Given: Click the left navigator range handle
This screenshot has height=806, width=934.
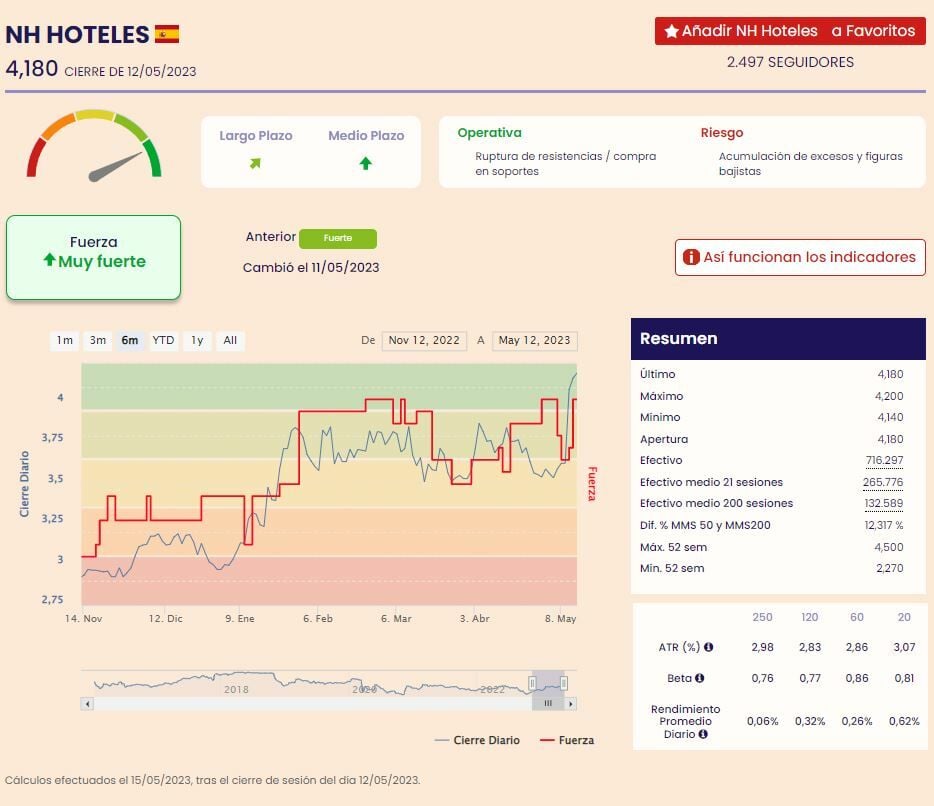Looking at the screenshot, I should coord(533,683).
